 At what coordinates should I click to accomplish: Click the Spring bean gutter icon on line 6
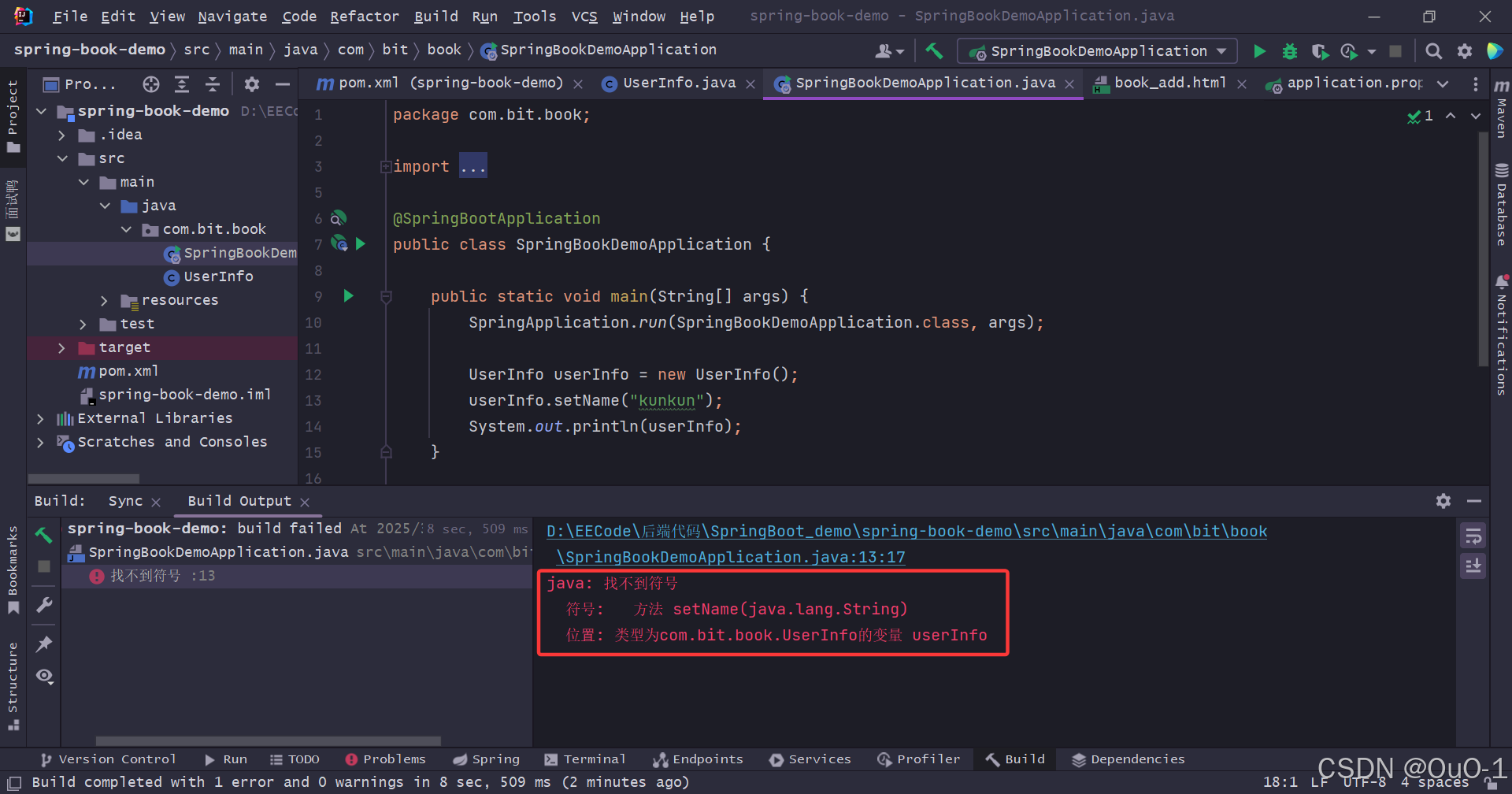(x=339, y=218)
